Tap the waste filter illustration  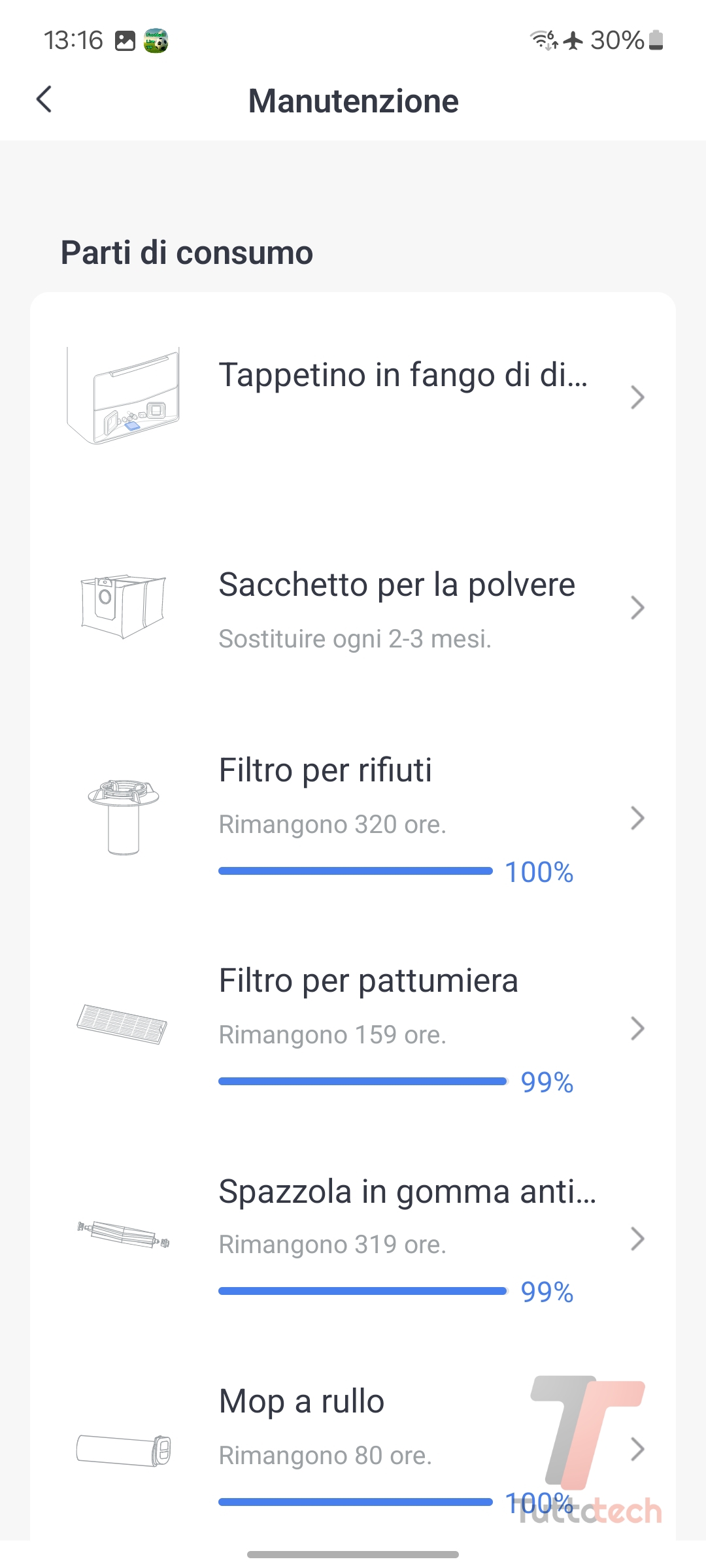coord(124,817)
